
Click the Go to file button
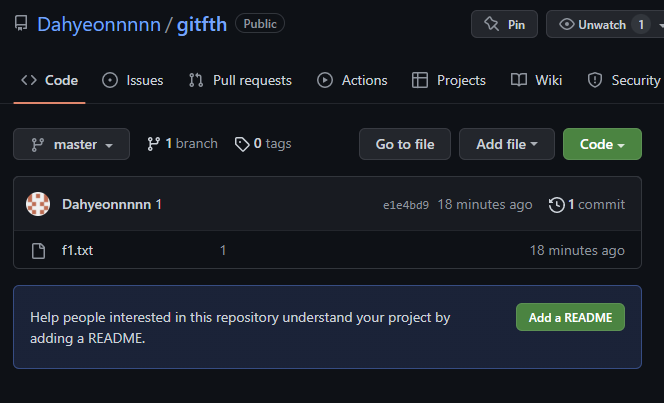pos(405,144)
